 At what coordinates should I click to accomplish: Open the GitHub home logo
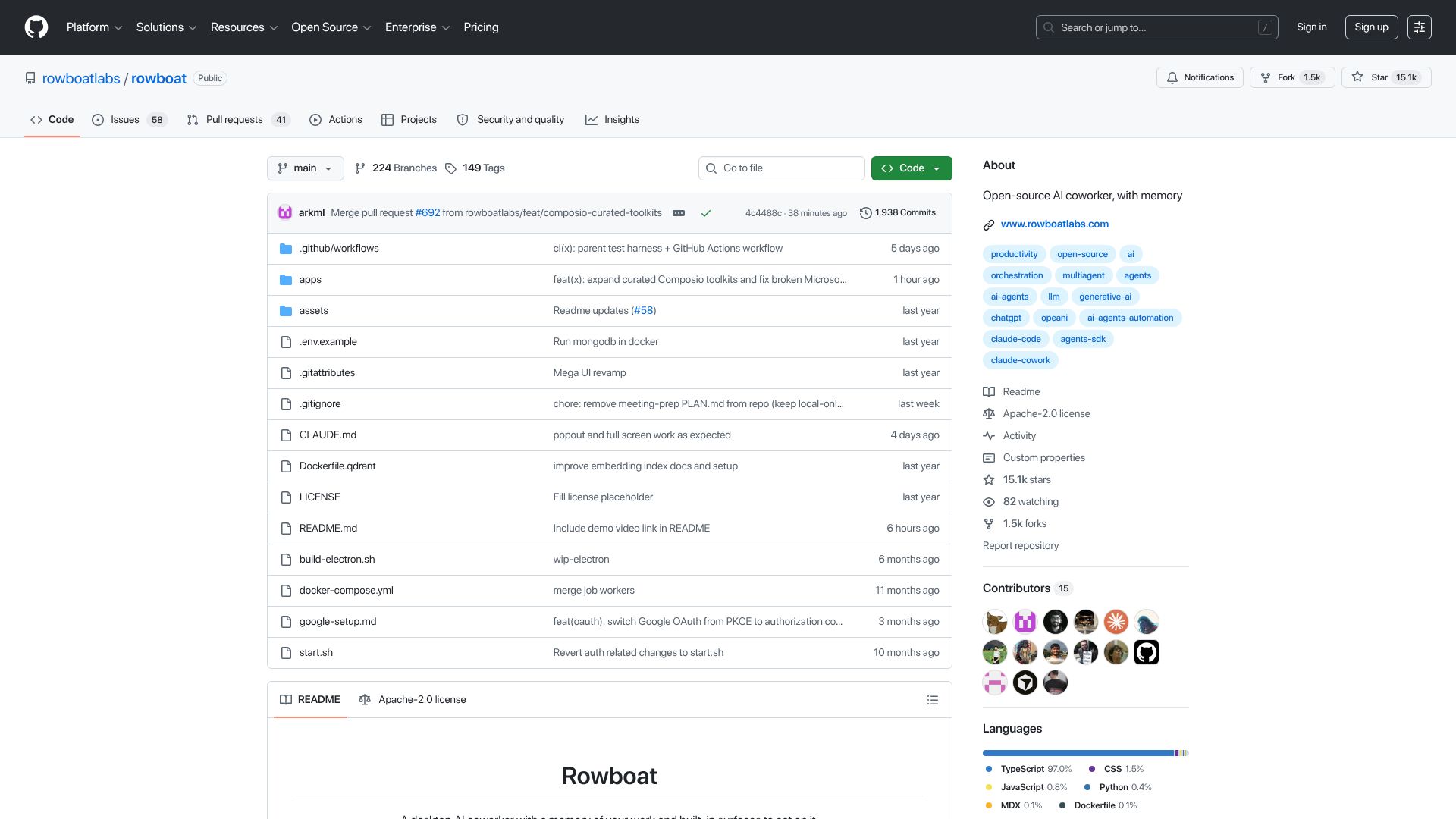36,27
